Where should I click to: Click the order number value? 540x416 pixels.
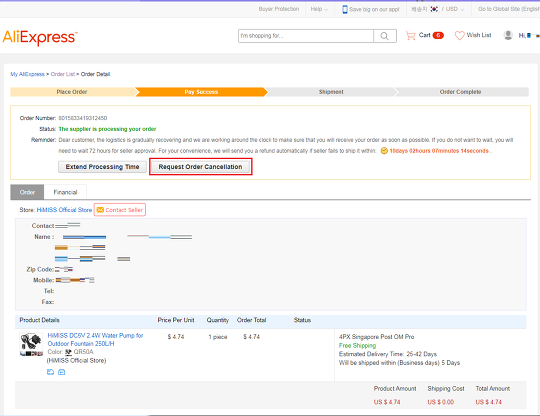(x=83, y=118)
